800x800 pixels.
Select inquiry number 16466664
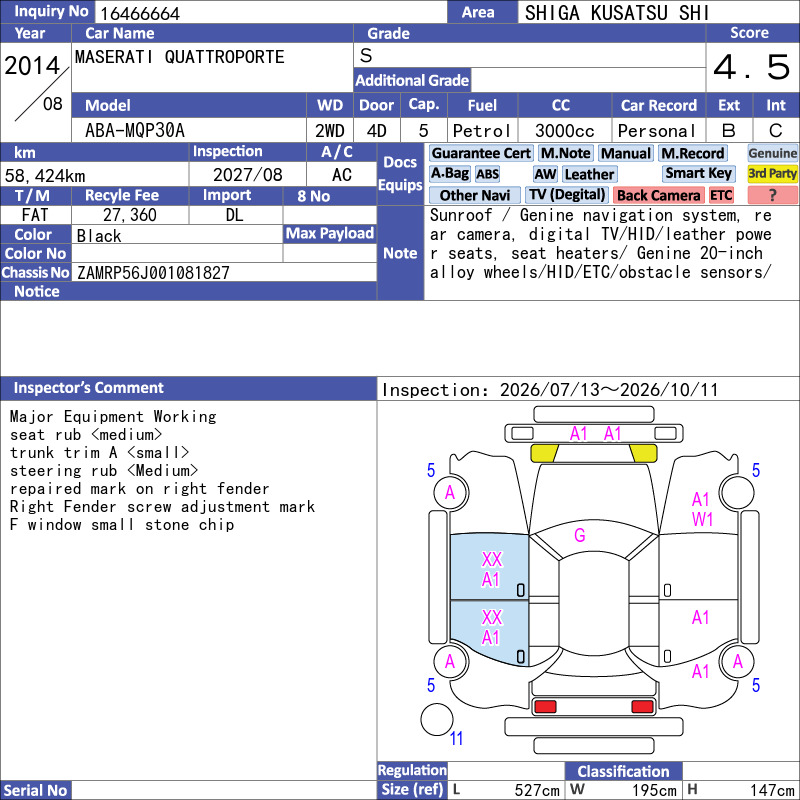pos(140,13)
